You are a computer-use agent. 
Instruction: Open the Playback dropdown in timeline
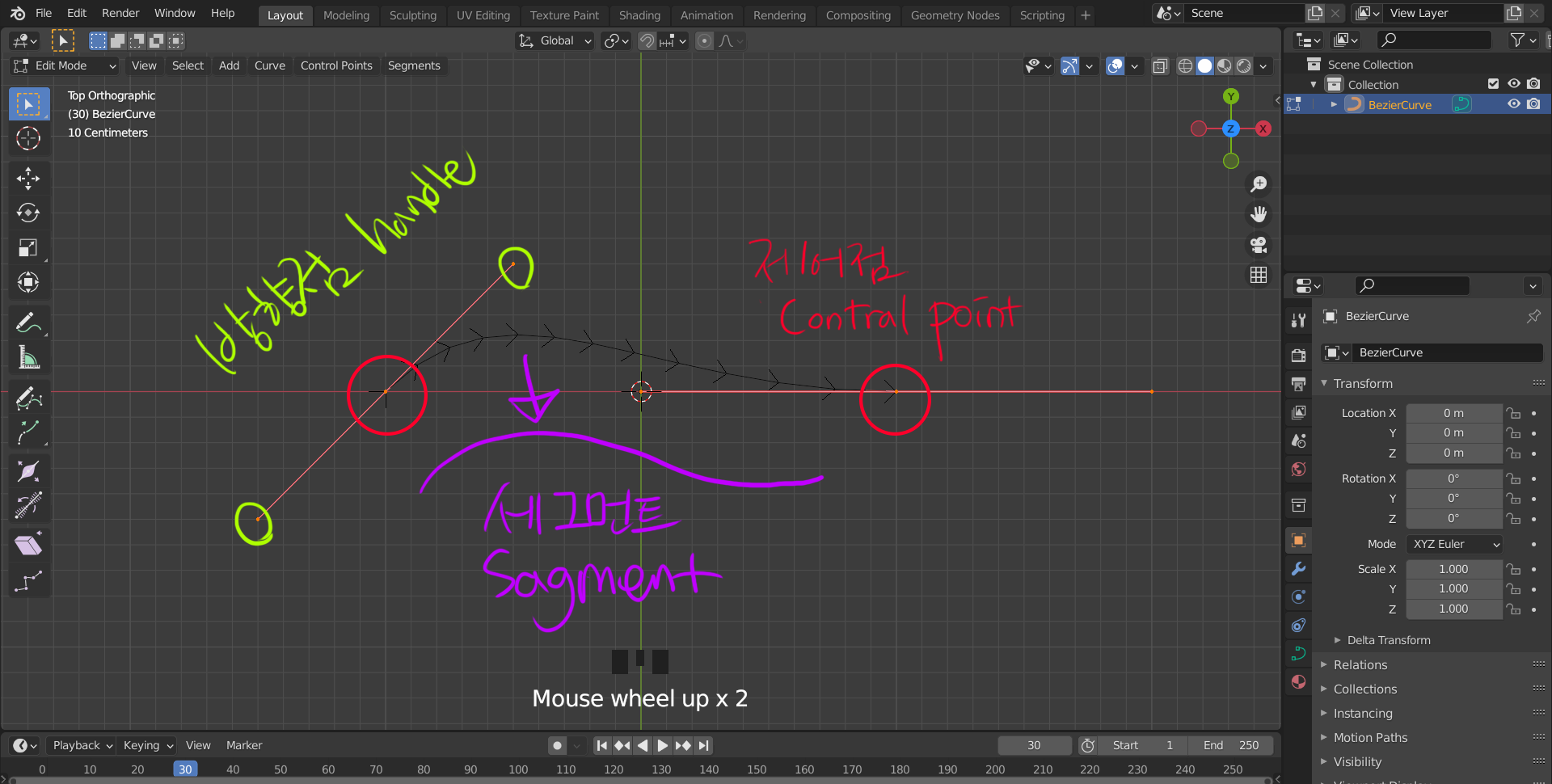pos(81,745)
